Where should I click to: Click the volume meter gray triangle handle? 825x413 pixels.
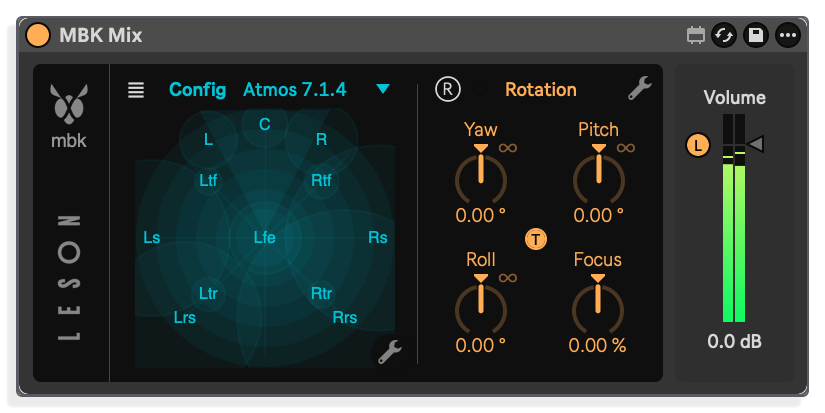pos(756,144)
